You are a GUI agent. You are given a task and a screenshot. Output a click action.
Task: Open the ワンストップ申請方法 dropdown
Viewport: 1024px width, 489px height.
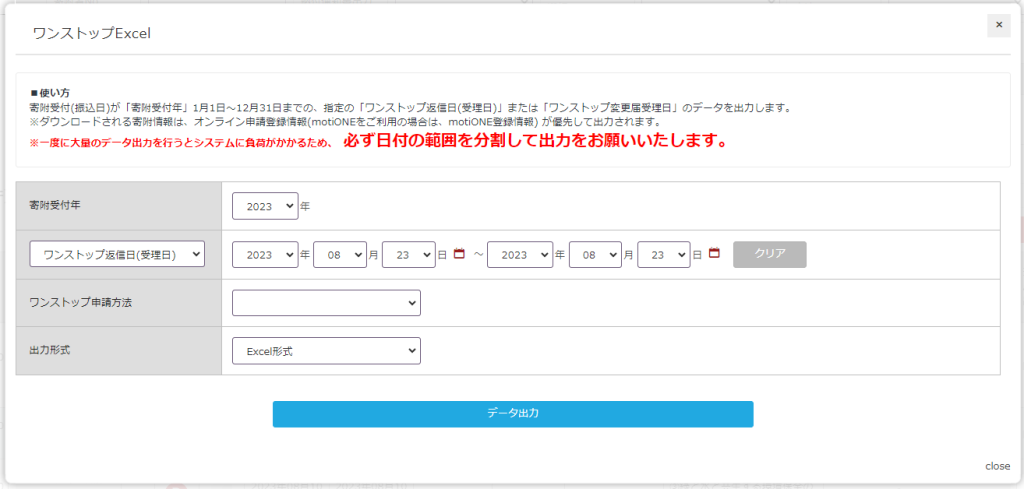tap(326, 302)
